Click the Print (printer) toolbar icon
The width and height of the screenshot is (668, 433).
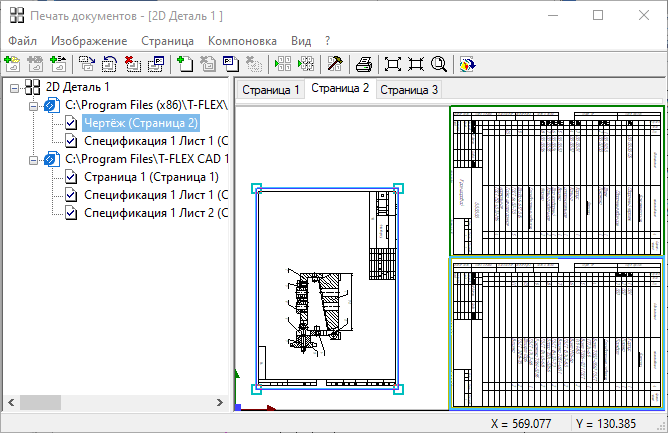(365, 64)
